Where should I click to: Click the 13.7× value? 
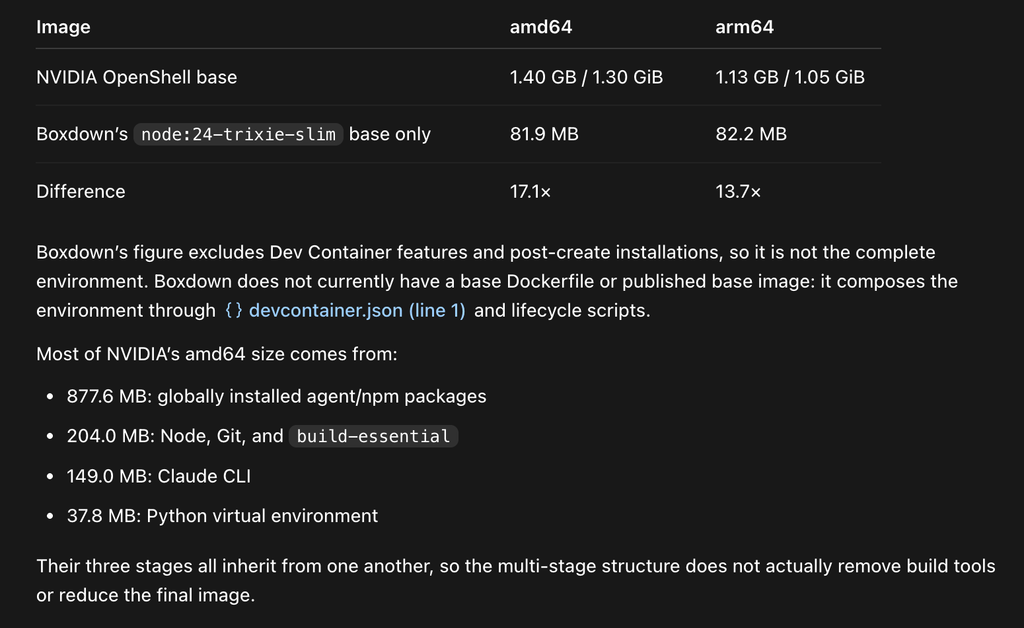click(738, 191)
